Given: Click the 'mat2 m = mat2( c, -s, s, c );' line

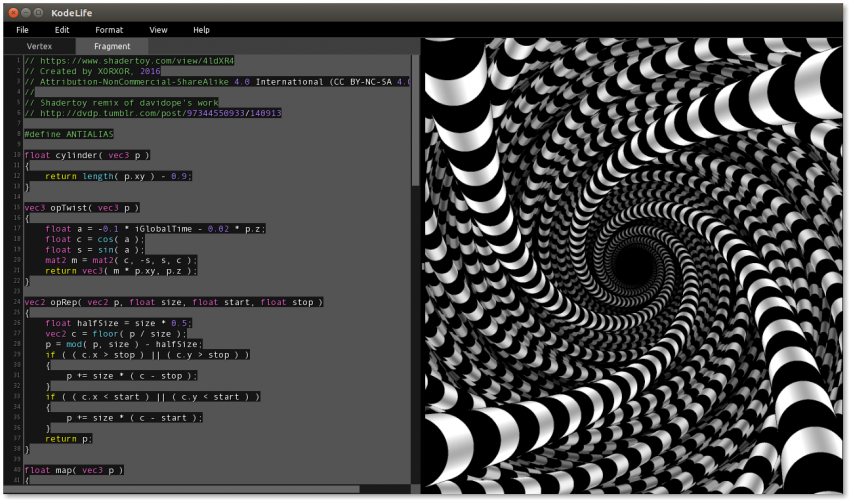Looking at the screenshot, I should pos(121,260).
